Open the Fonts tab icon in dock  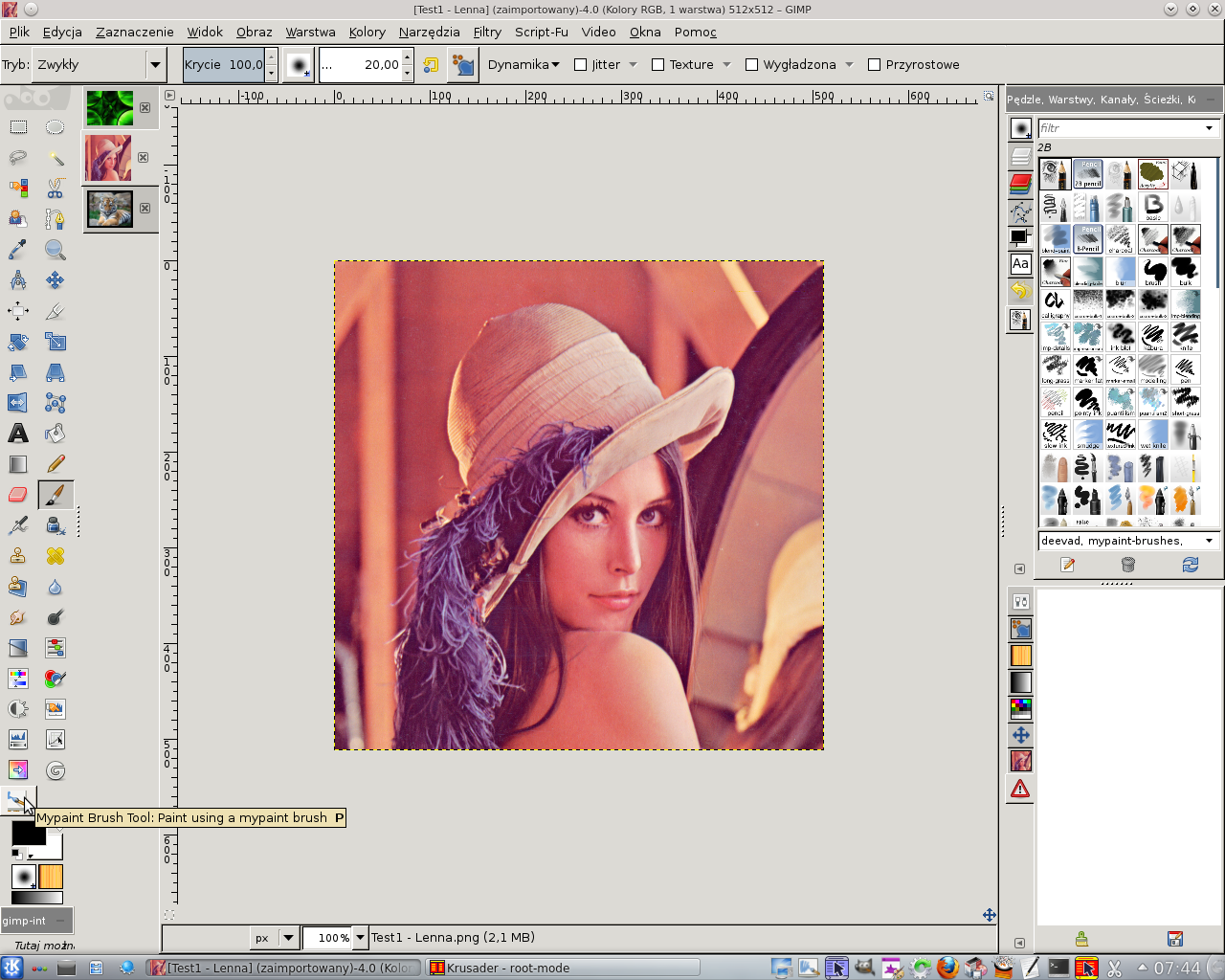1021,264
